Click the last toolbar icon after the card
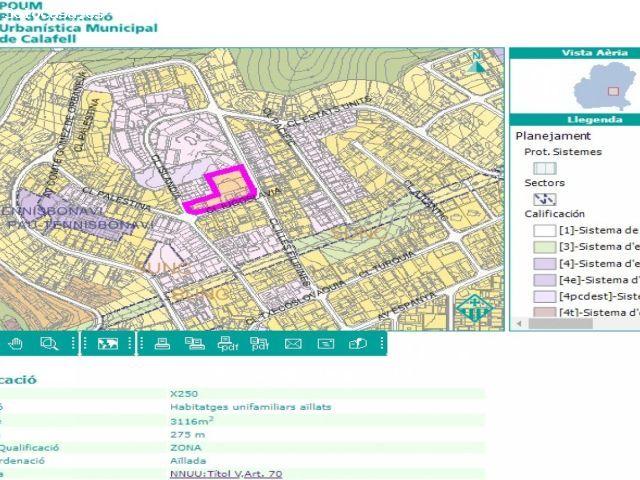Image resolution: width=640 pixels, height=480 pixels. 357,344
